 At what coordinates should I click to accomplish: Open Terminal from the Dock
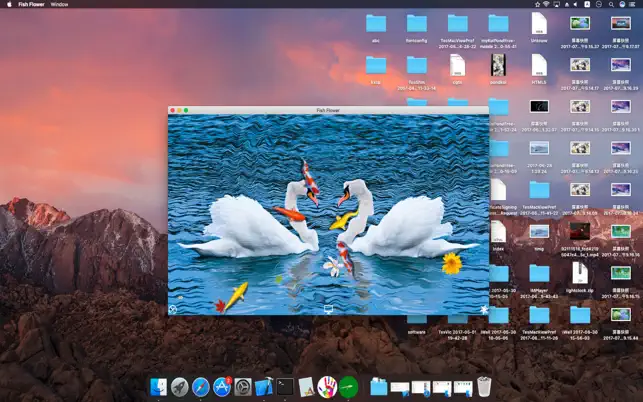[x=285, y=387]
